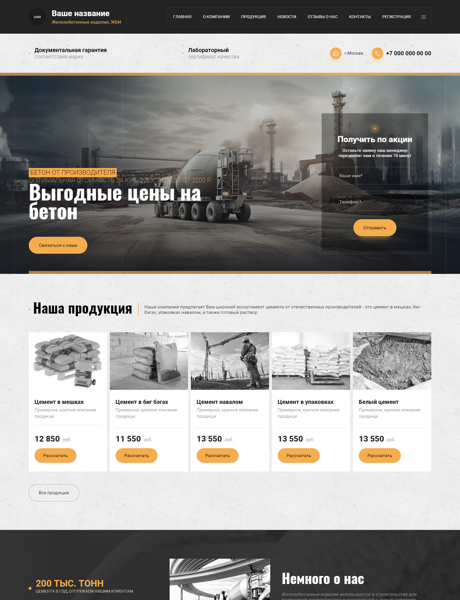460x600 pixels.
Task: Click the 11 550 price text
Action: tap(128, 439)
